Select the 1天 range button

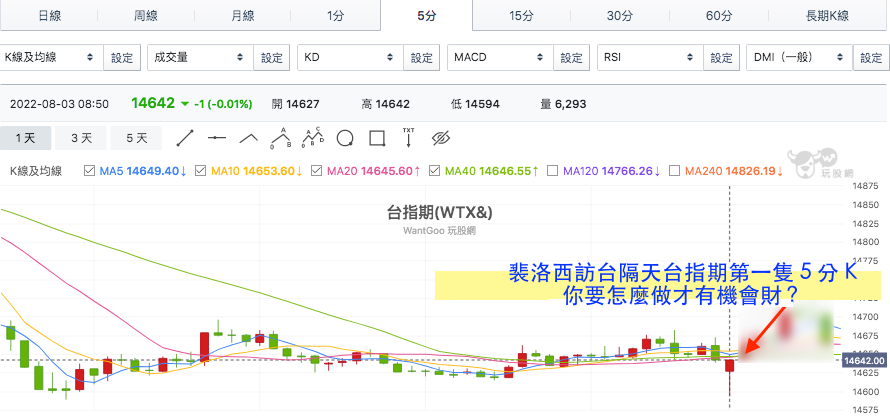(26, 138)
